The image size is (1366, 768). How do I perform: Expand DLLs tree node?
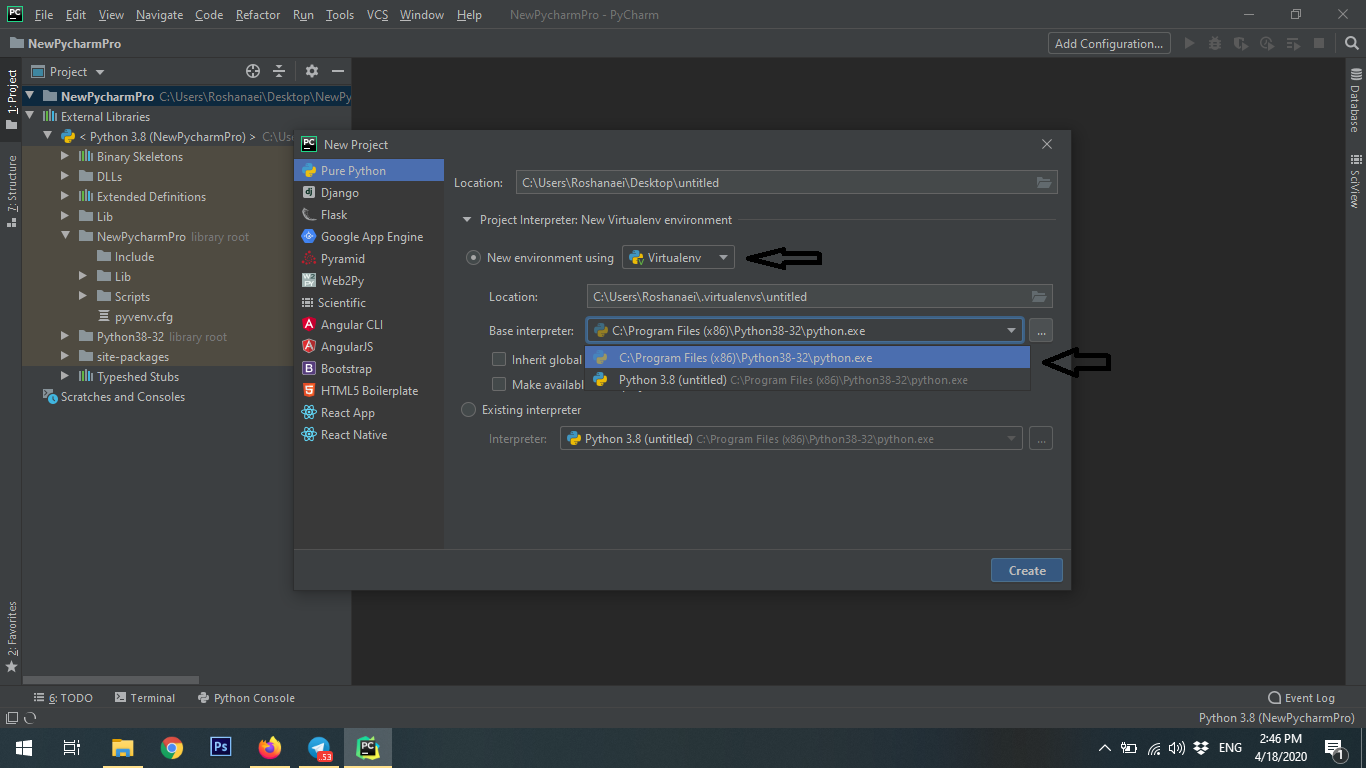tap(66, 177)
